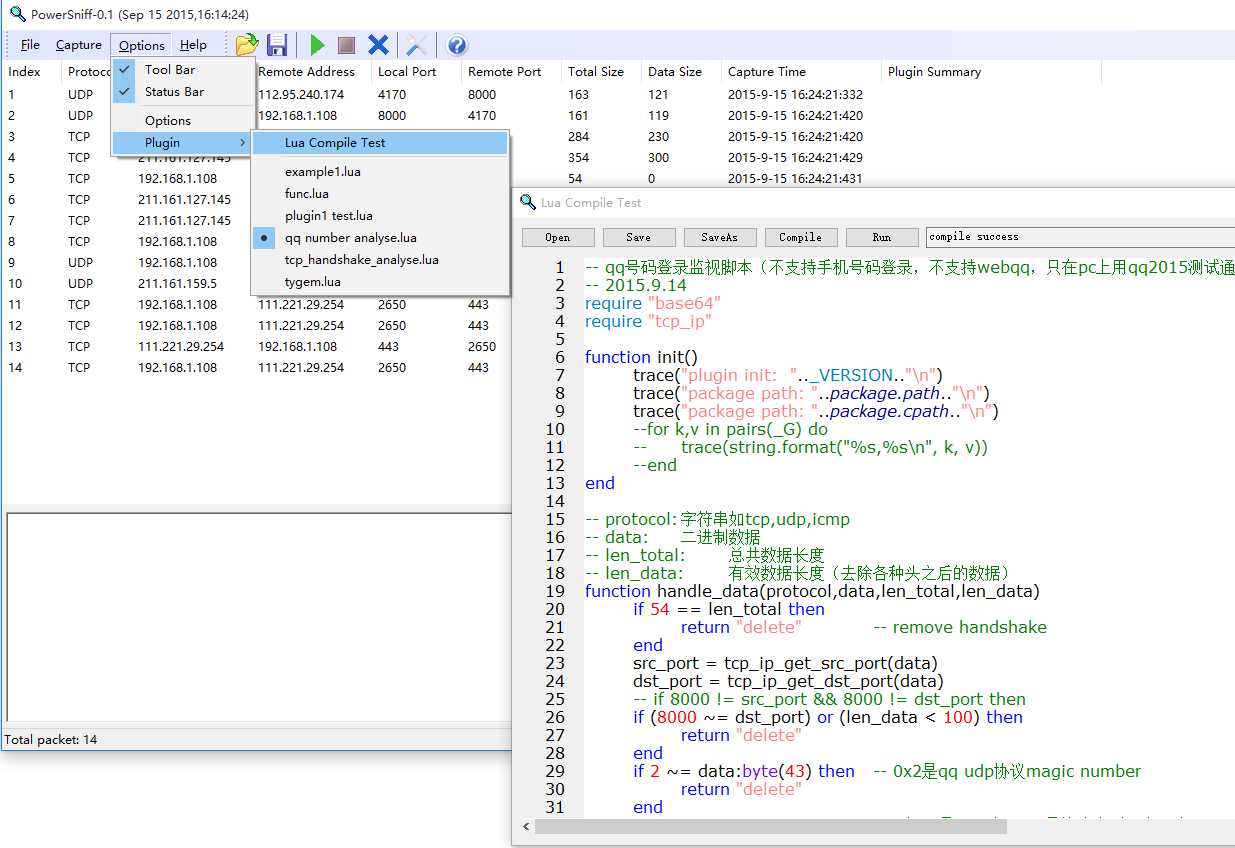Click Lua Compile Test window magnifier icon
This screenshot has height=848, width=1235.
[528, 202]
